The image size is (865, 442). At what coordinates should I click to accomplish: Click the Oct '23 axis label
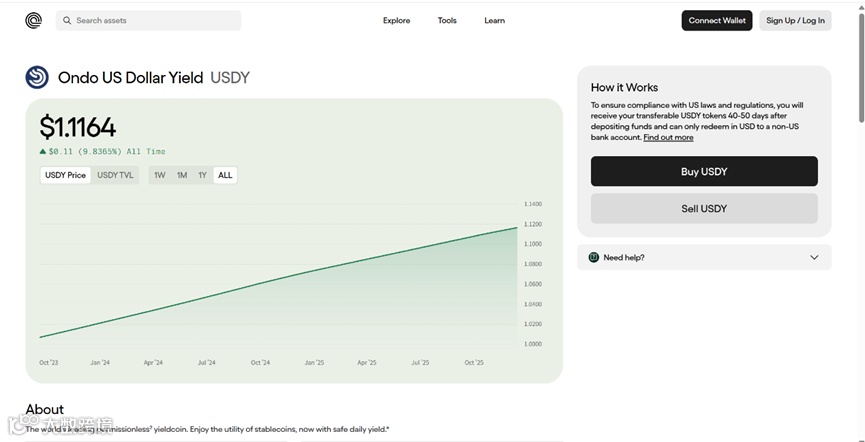point(49,363)
